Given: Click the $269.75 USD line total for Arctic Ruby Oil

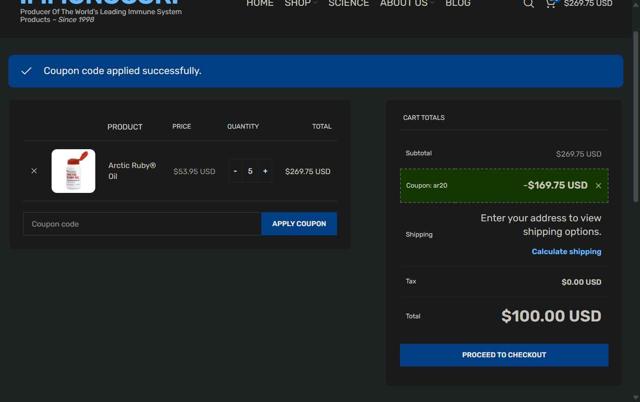Looking at the screenshot, I should pyautogui.click(x=308, y=171).
